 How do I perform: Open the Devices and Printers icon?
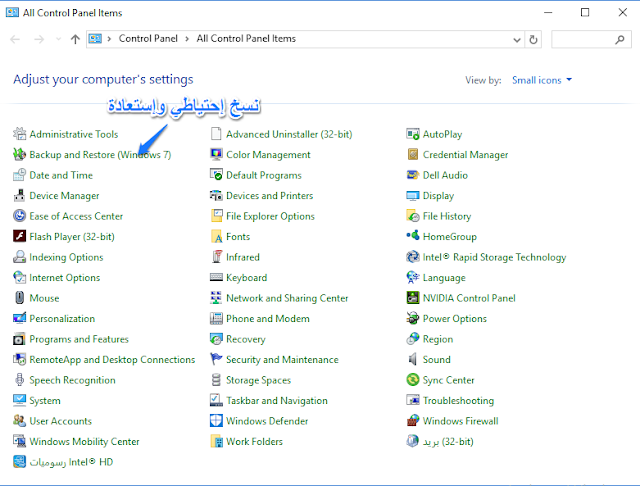click(x=216, y=195)
